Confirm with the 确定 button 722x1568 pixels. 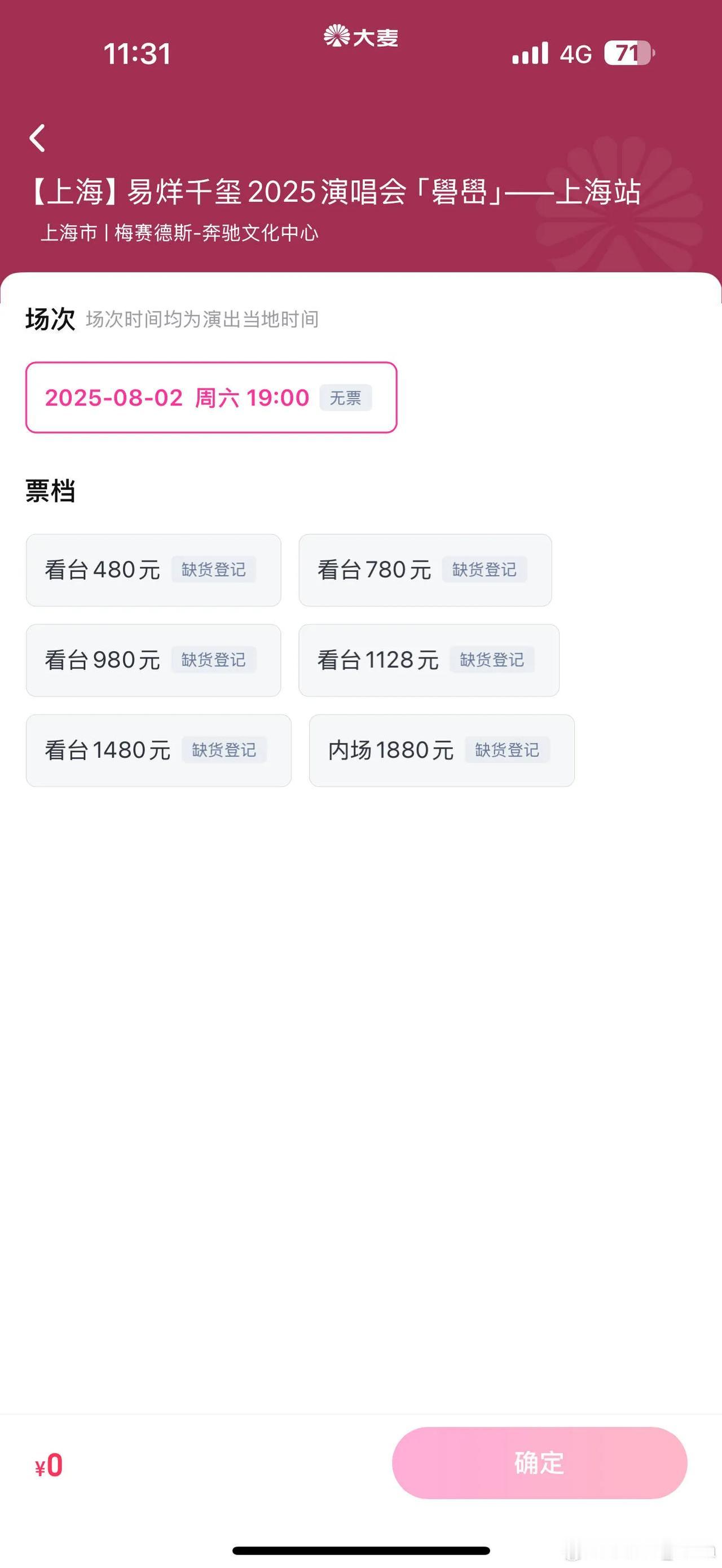(x=539, y=1463)
